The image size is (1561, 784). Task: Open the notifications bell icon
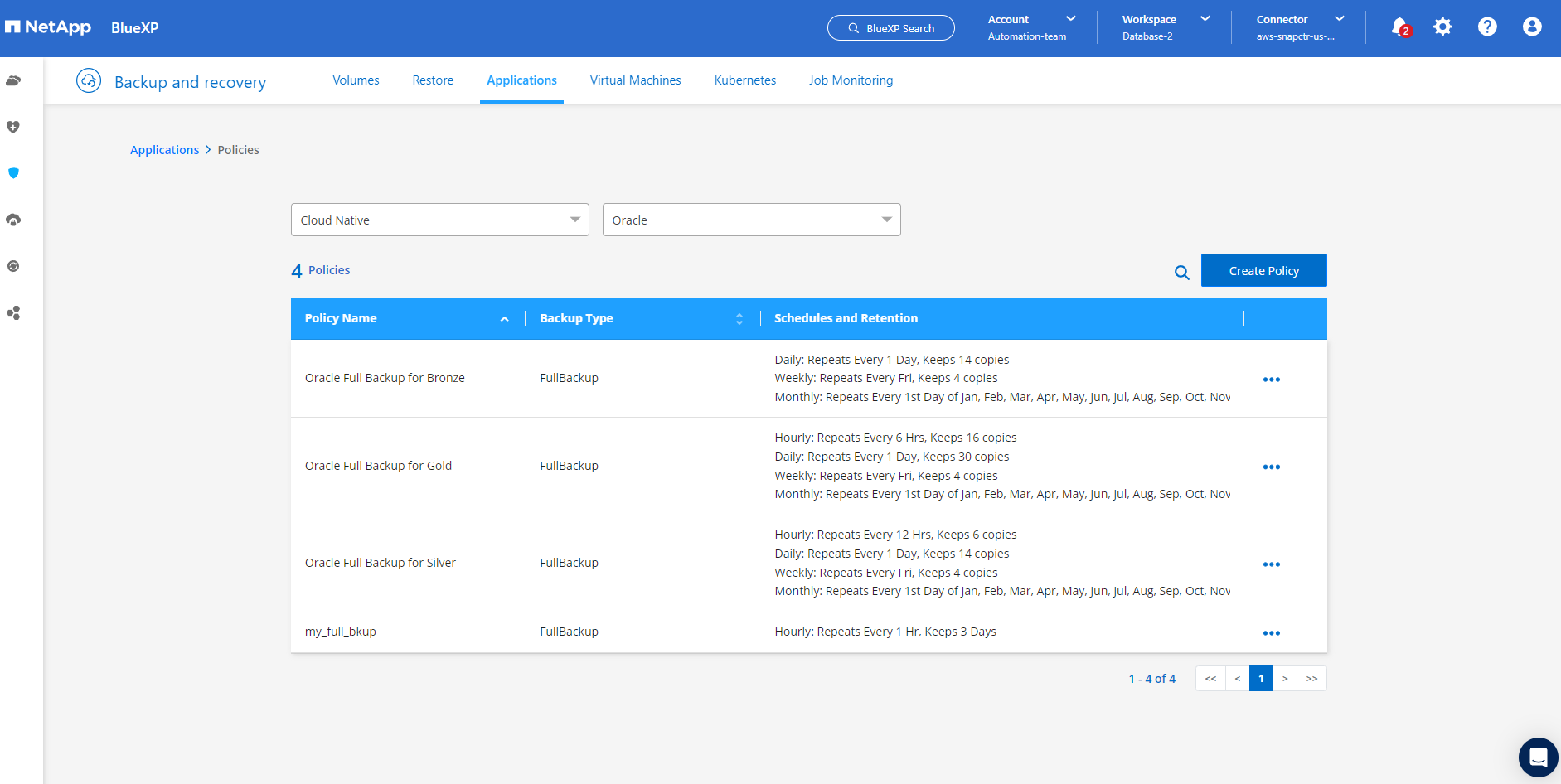(x=1399, y=27)
